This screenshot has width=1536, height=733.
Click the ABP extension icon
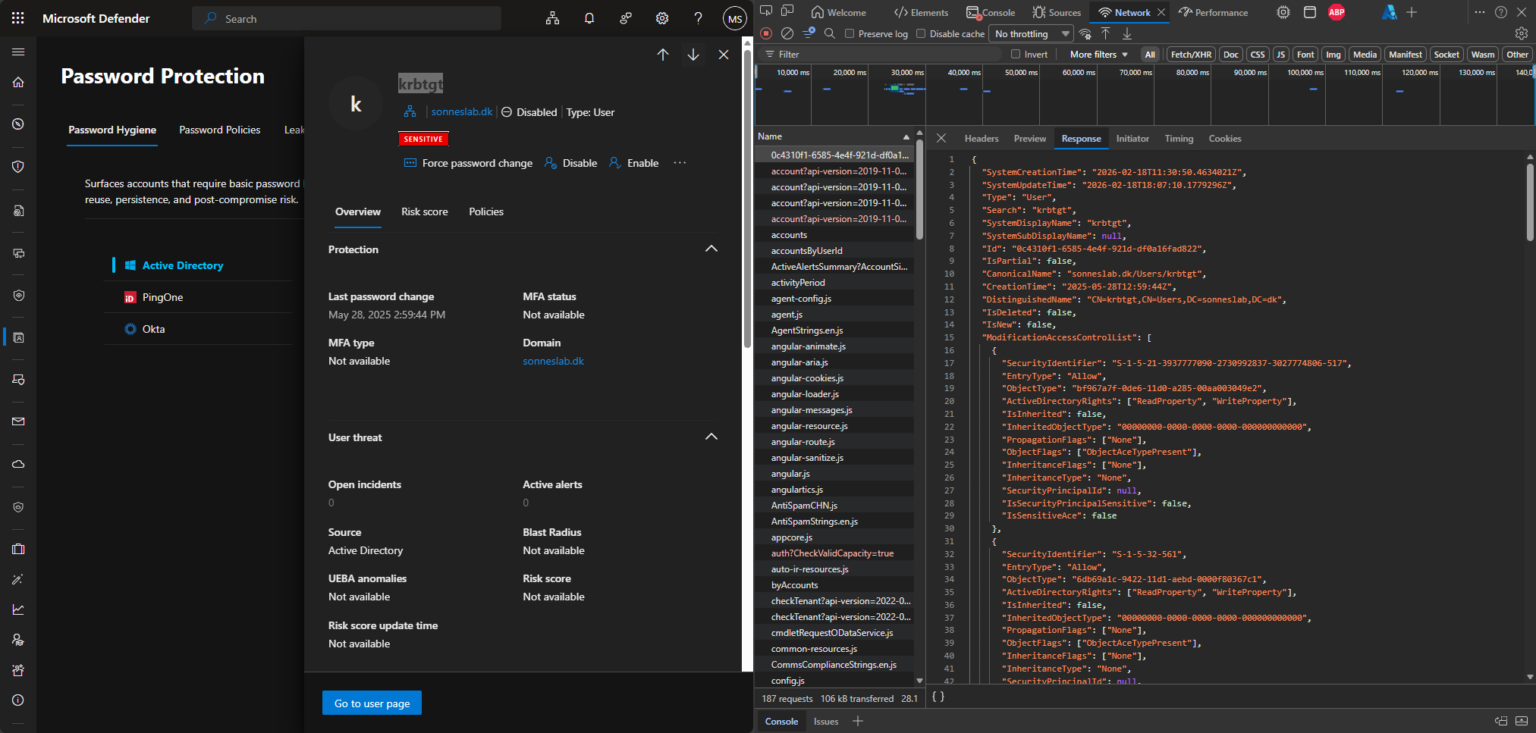pyautogui.click(x=1336, y=12)
